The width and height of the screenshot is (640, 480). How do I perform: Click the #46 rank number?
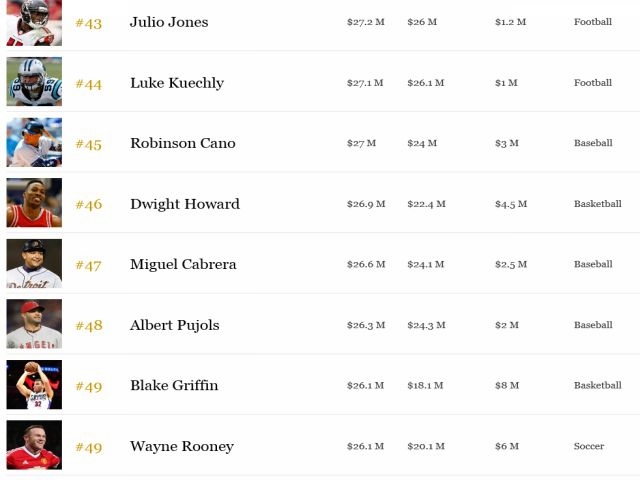(89, 204)
